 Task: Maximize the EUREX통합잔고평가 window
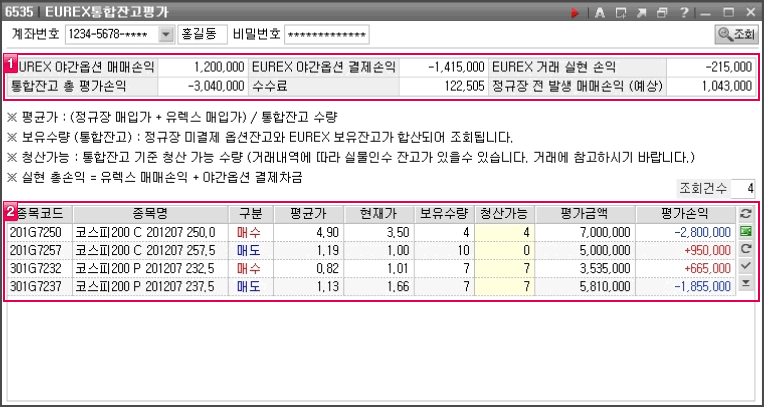click(x=729, y=13)
